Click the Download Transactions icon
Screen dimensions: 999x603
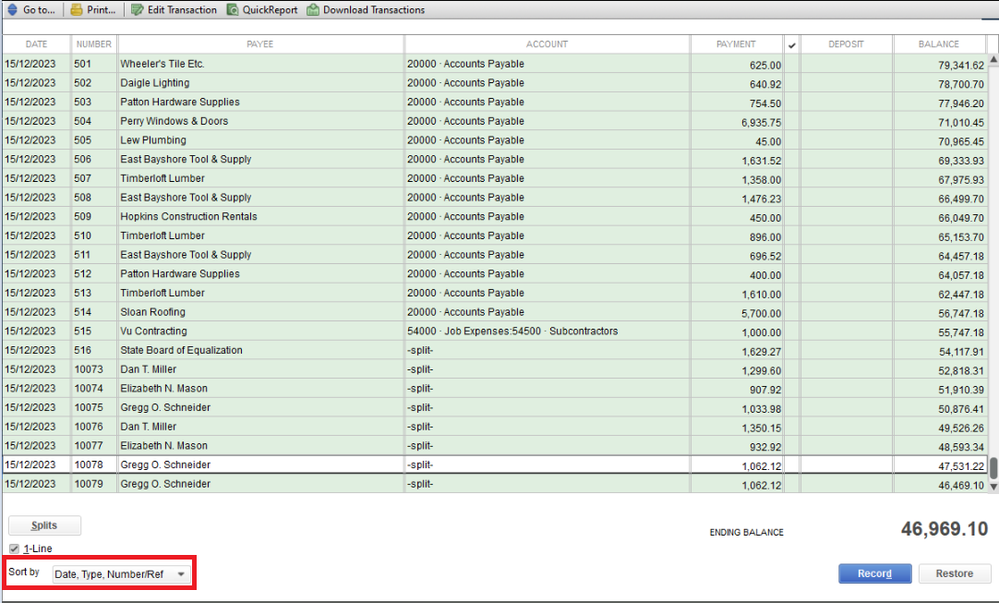click(313, 10)
